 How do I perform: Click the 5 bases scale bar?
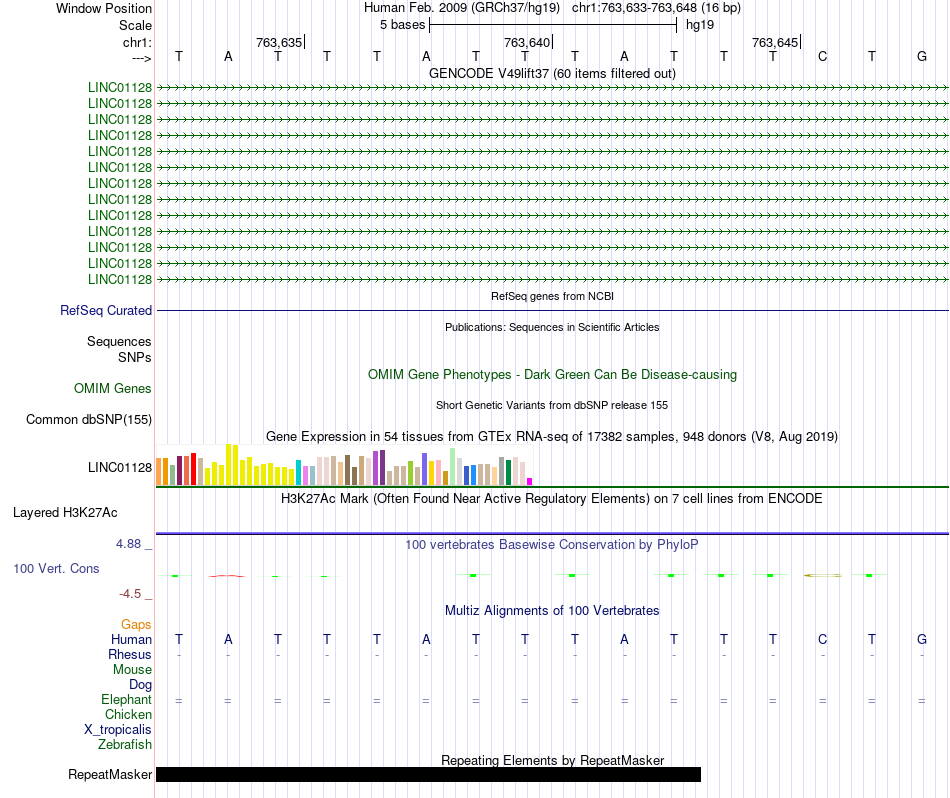pyautogui.click(x=553, y=25)
